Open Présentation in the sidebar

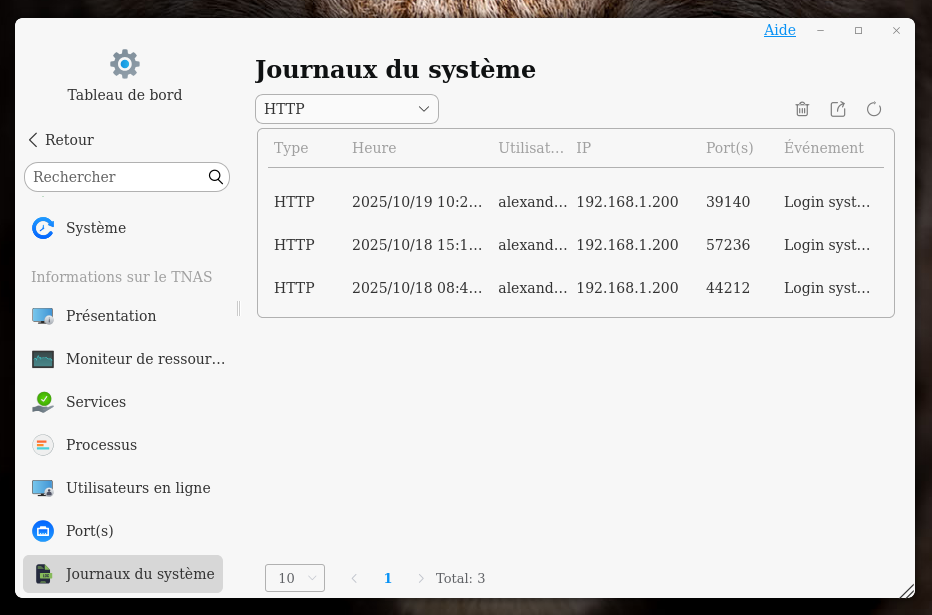[x=111, y=316]
